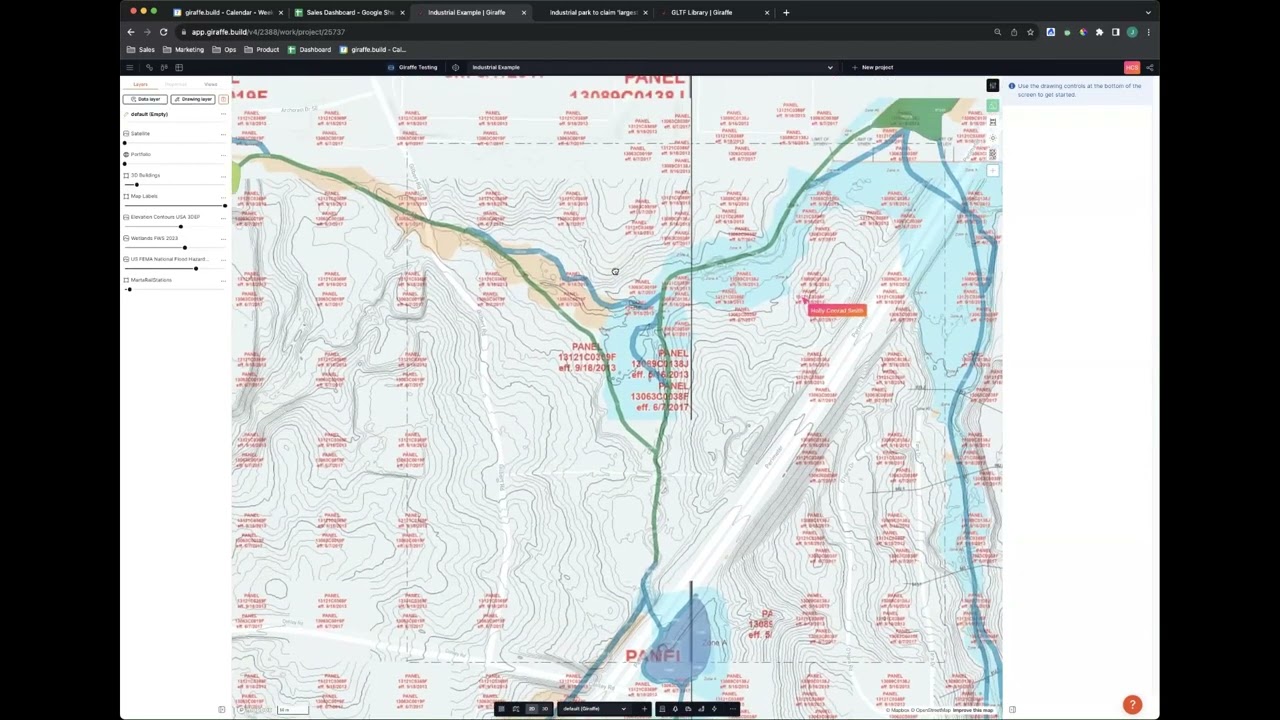Image resolution: width=1280 pixels, height=720 pixels.
Task: Click the Improve this map link
Action: click(973, 711)
